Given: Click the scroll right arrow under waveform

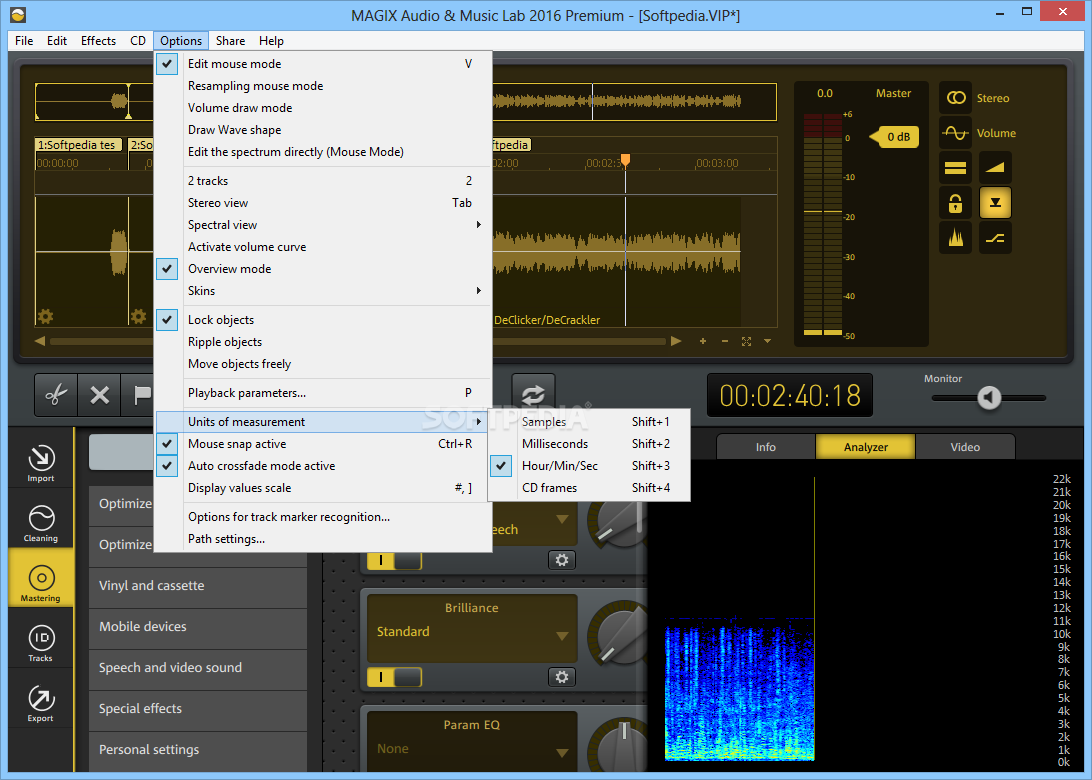Looking at the screenshot, I should click(x=676, y=341).
